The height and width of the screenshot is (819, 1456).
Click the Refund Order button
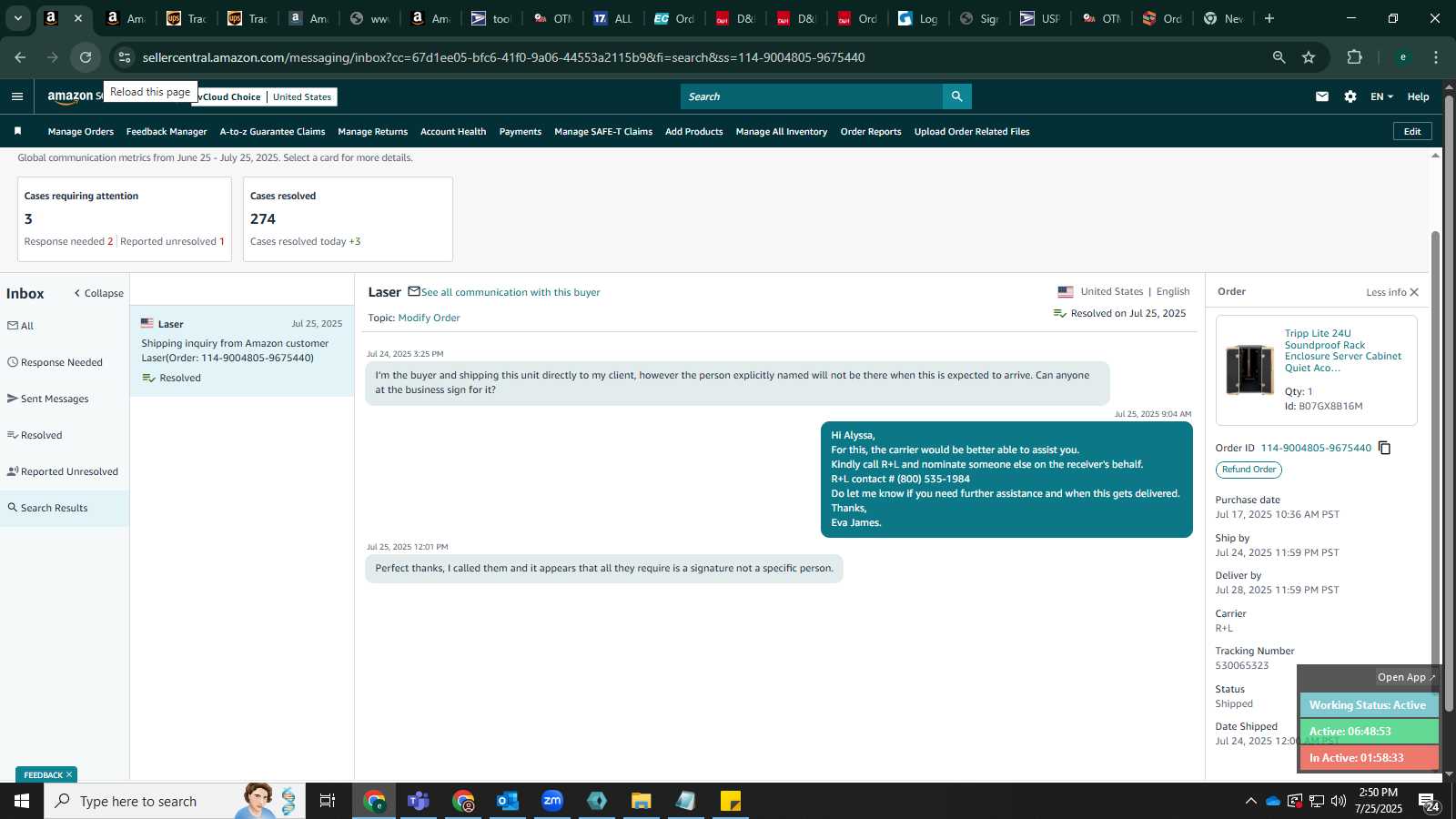click(x=1249, y=470)
